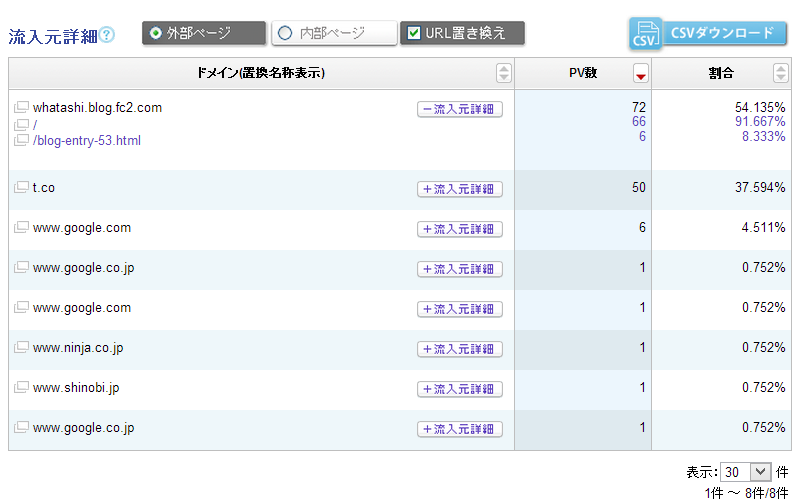Expand 流入元詳細 for www.ninja.co.jp
Viewport: 797px width, 504px height.
[x=460, y=349]
